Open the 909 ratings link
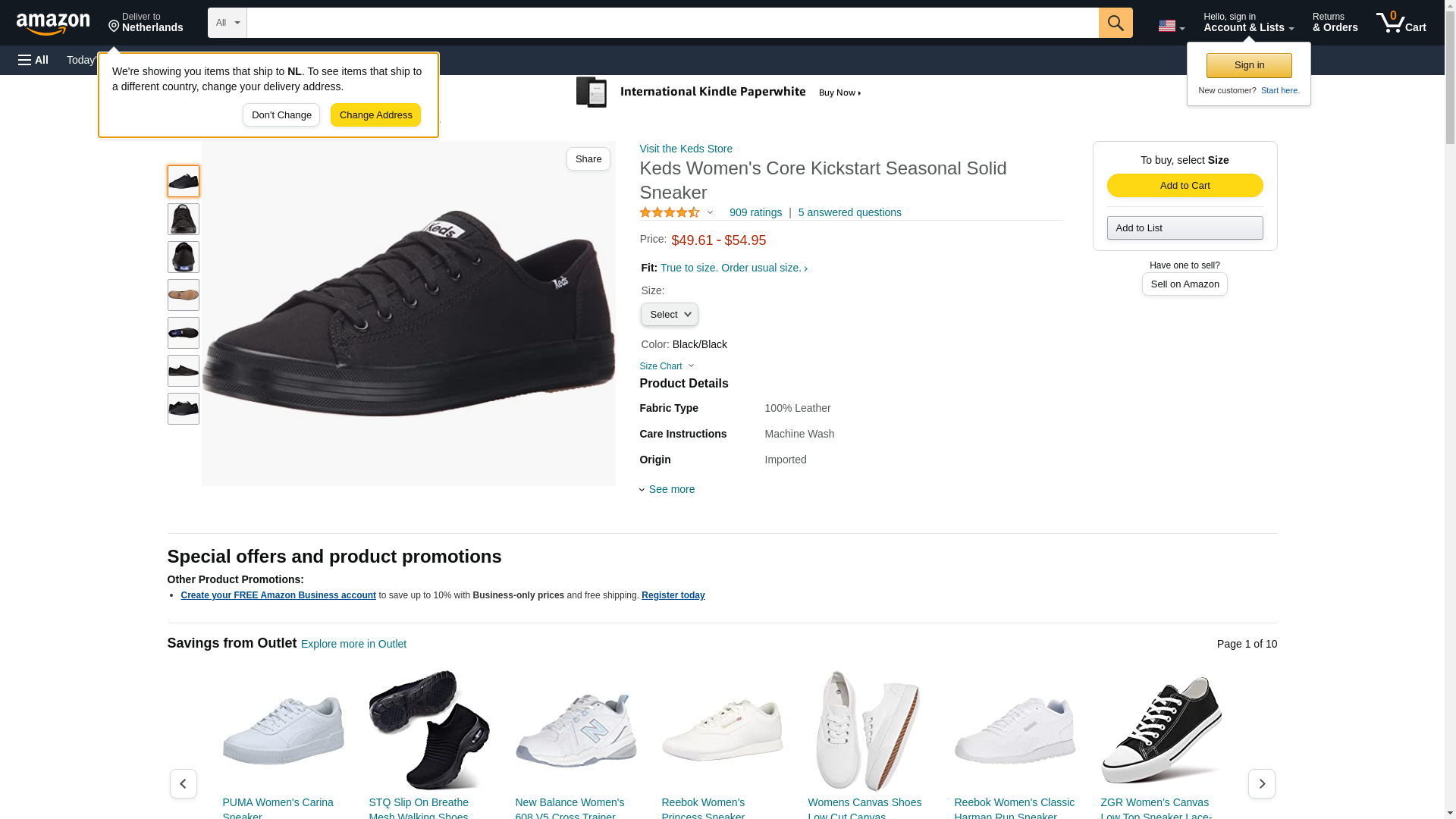The image size is (1456, 819). (x=755, y=212)
